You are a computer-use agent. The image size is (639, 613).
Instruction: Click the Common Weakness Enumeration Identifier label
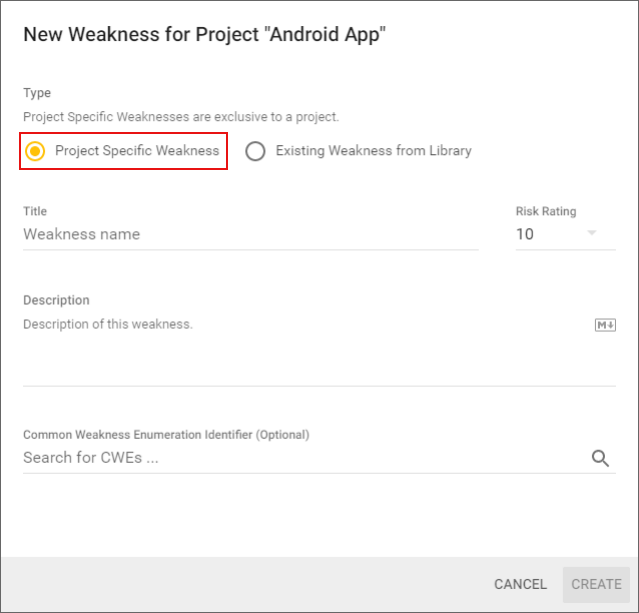(x=166, y=435)
